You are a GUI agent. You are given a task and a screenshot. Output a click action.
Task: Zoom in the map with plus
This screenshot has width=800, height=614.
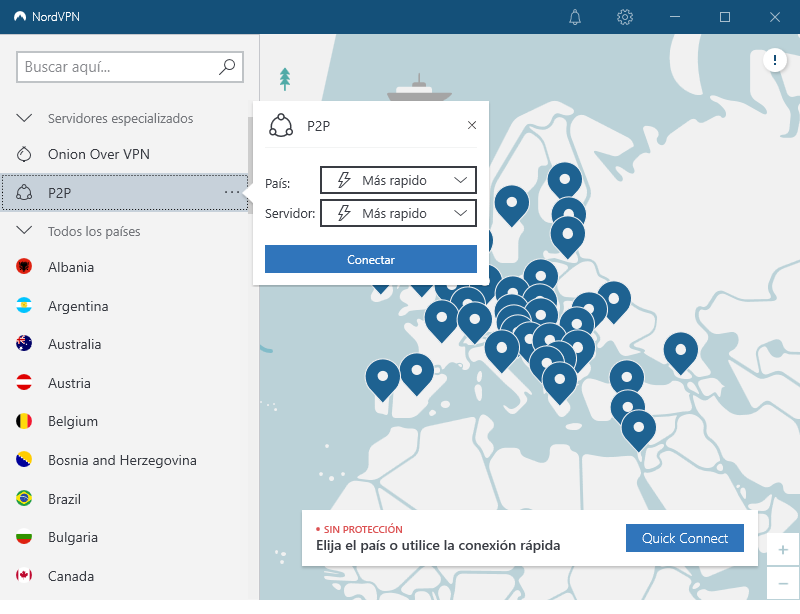783,550
